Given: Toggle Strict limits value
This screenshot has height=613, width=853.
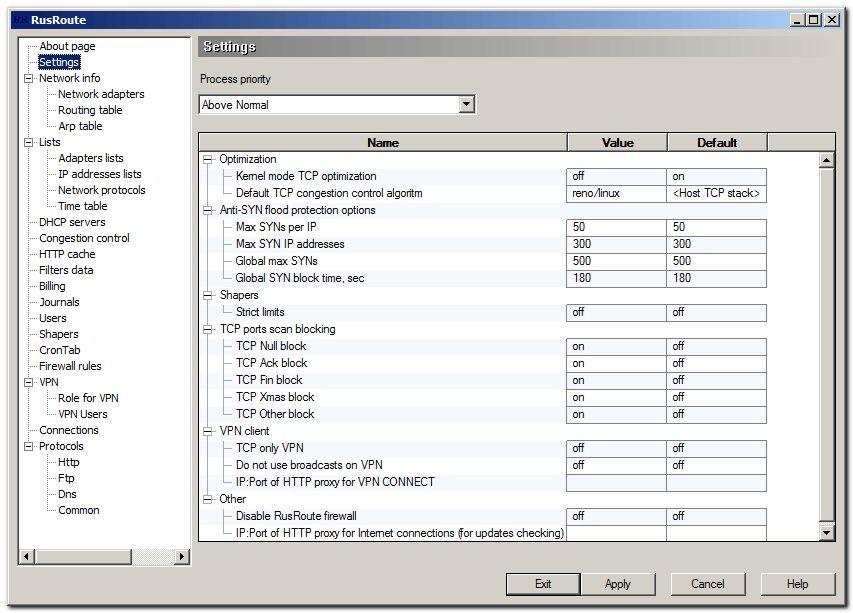Looking at the screenshot, I should pyautogui.click(x=616, y=312).
